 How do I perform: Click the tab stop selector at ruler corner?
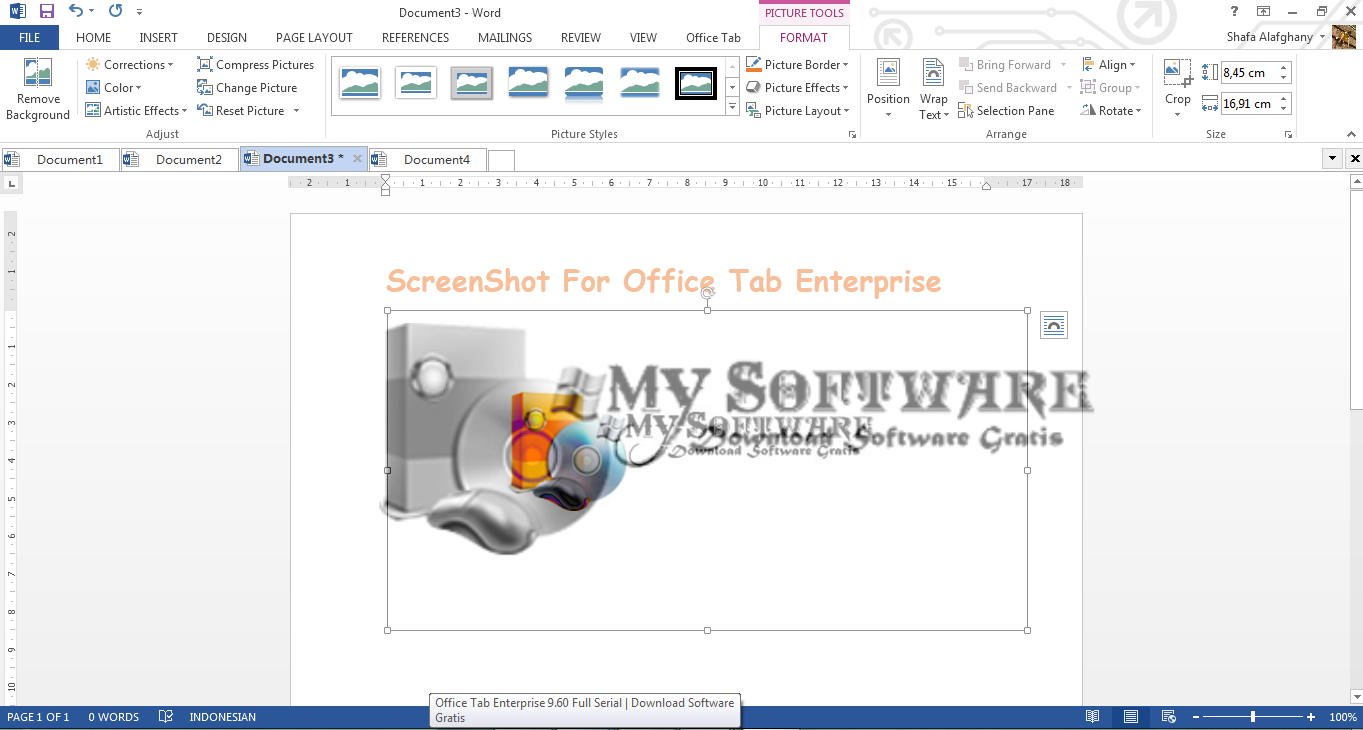(11, 183)
